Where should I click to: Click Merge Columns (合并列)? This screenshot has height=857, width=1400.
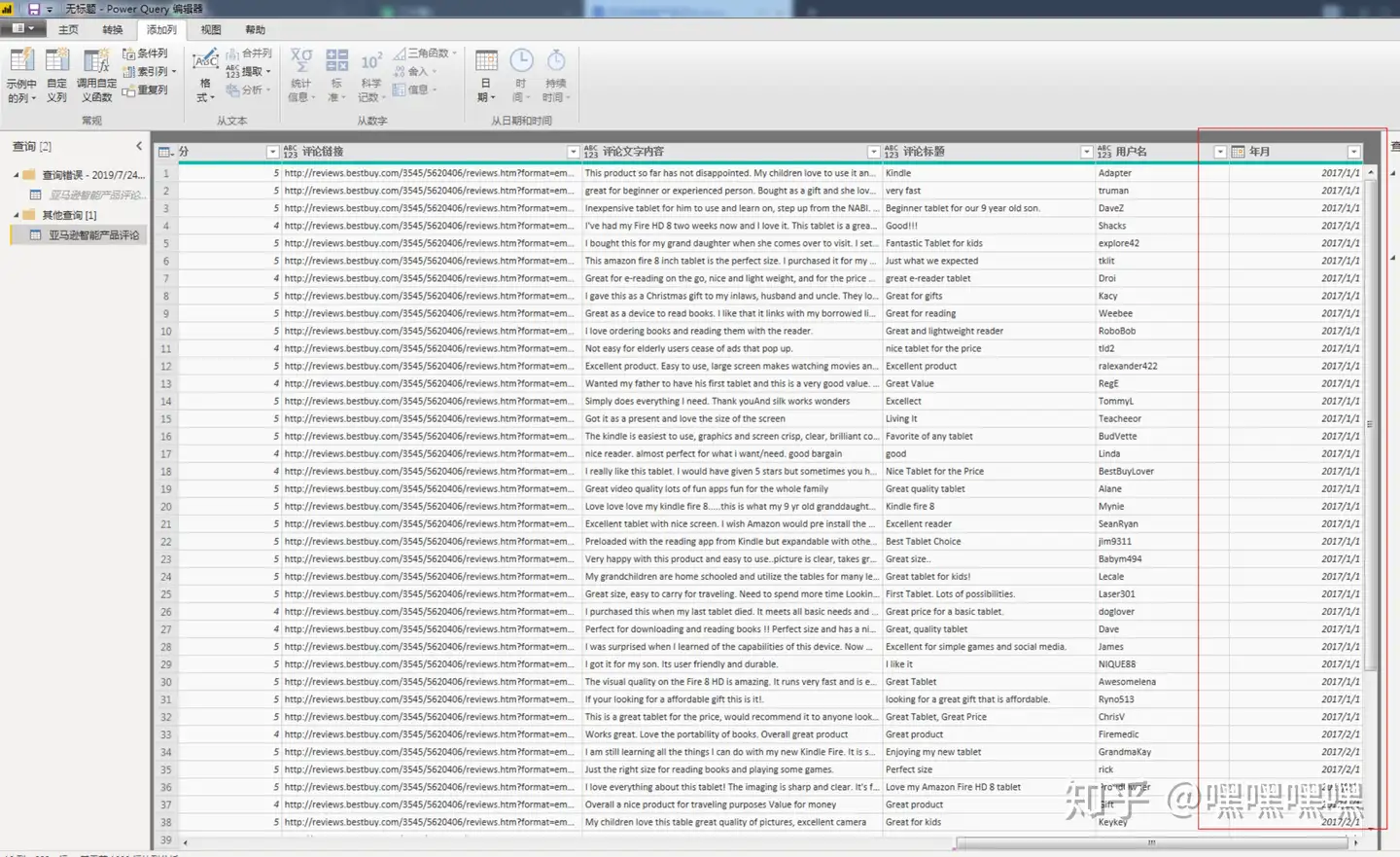pos(250,54)
